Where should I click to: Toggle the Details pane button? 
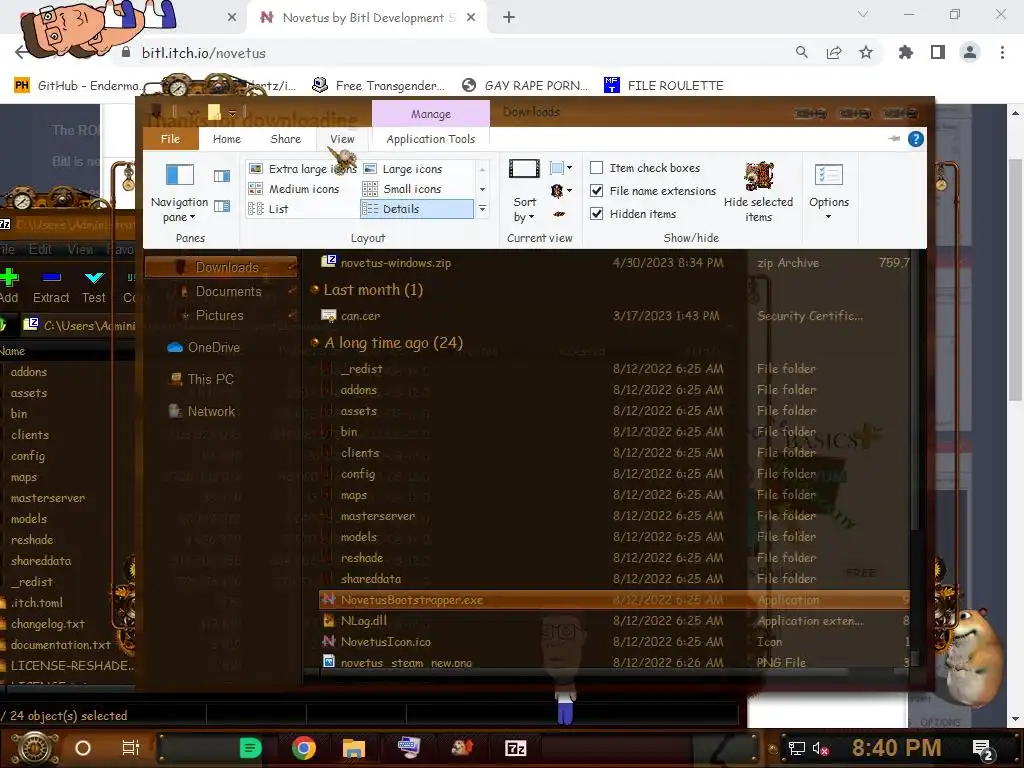coord(222,206)
